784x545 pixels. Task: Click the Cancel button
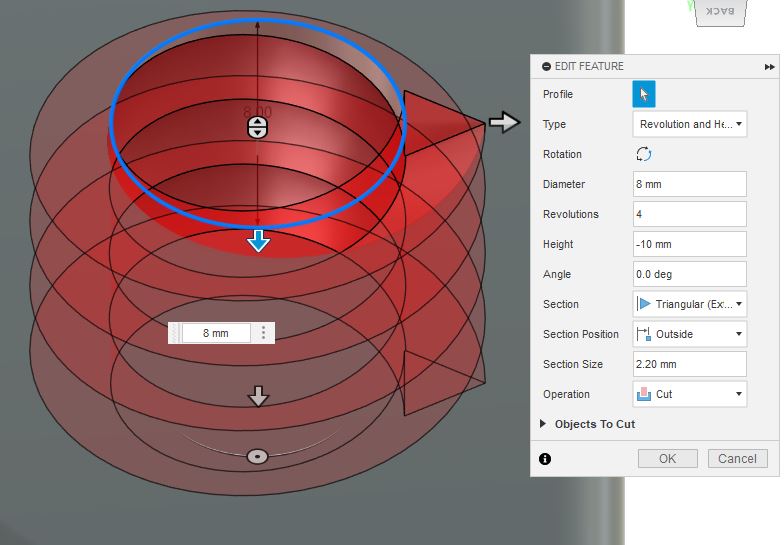[x=738, y=458]
